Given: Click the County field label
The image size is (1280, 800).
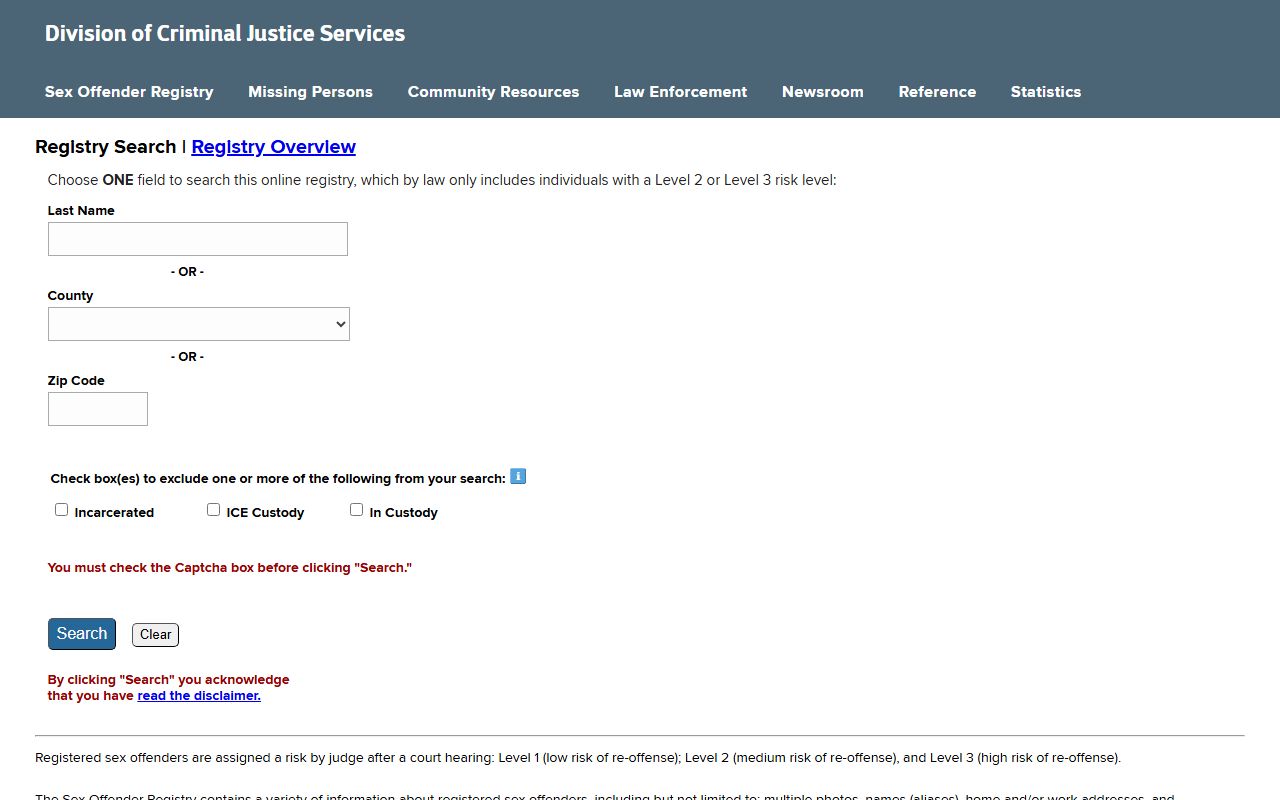Looking at the screenshot, I should (x=71, y=296).
